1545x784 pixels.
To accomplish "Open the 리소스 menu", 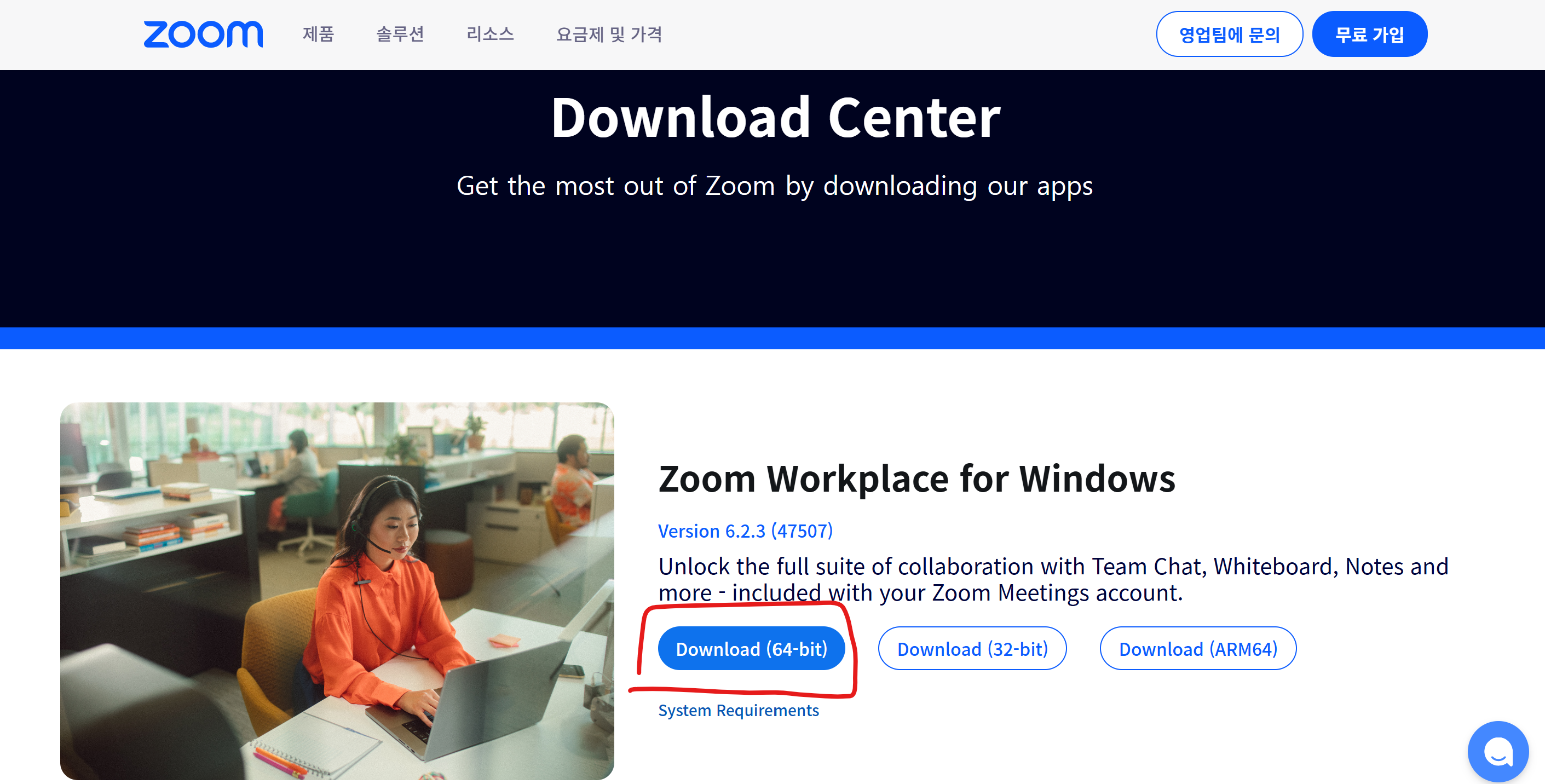I will [x=490, y=34].
